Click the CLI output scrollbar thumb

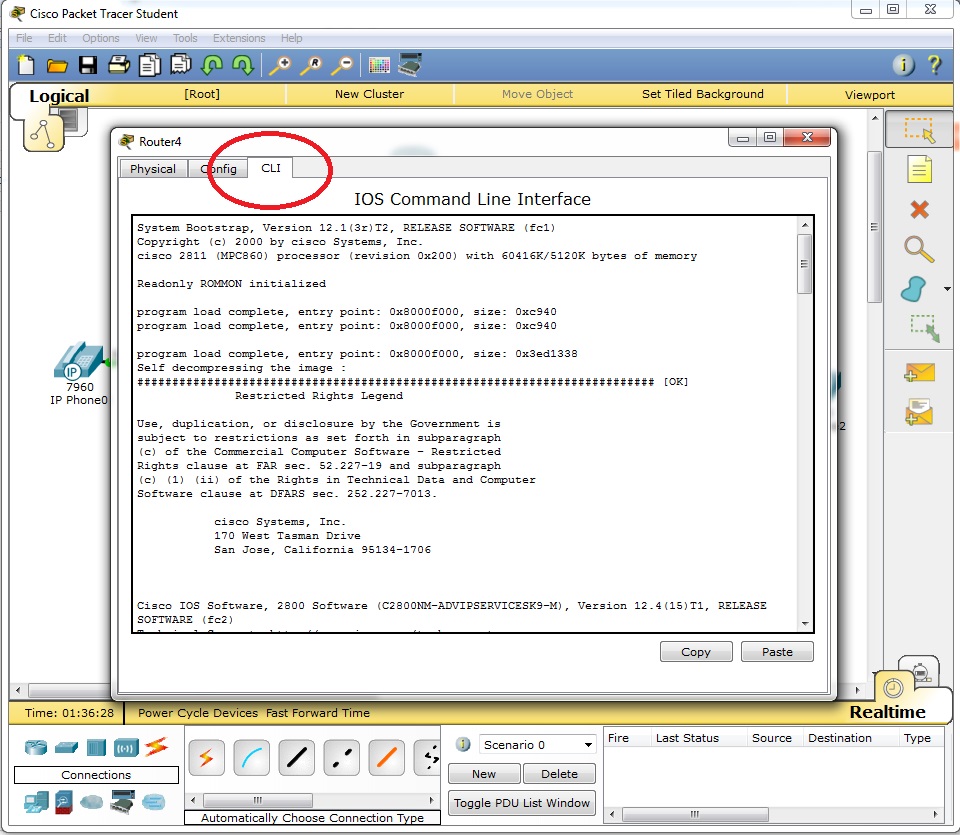[x=804, y=264]
